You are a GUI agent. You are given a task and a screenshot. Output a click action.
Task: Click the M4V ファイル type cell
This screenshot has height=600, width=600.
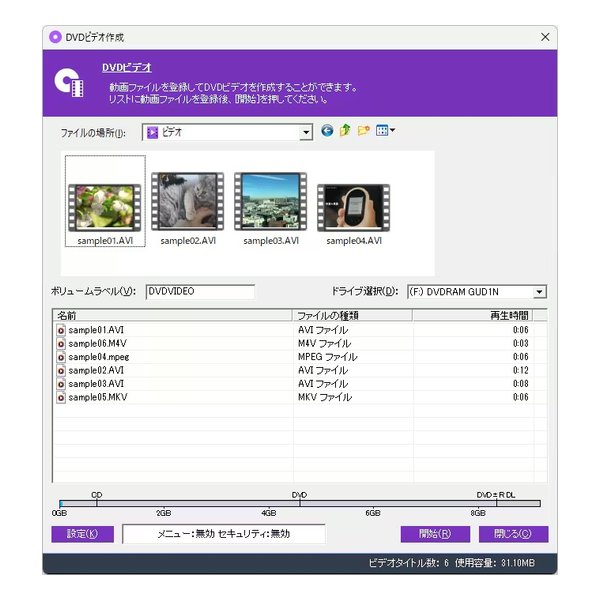point(324,344)
